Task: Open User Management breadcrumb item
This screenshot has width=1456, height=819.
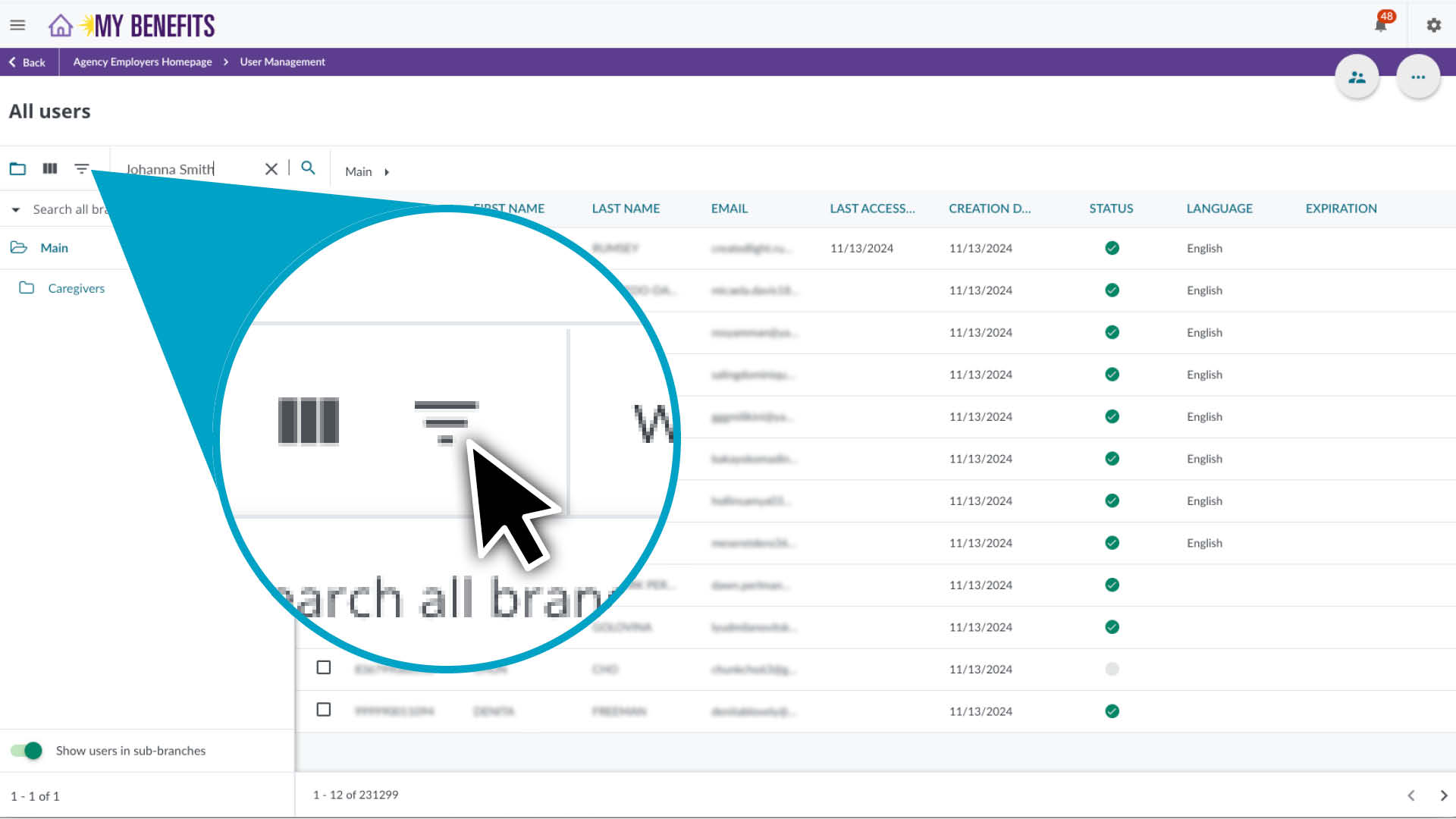Action: tap(281, 61)
